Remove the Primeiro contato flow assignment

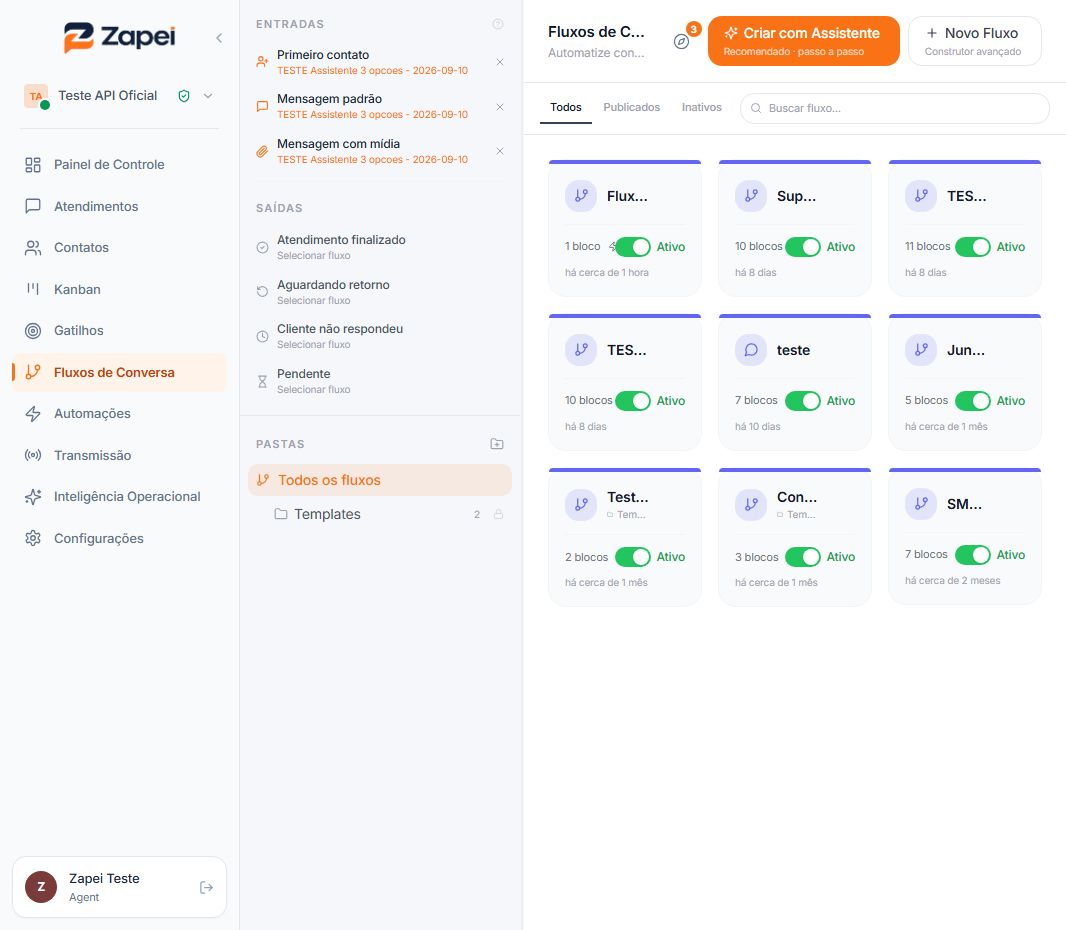coord(500,63)
